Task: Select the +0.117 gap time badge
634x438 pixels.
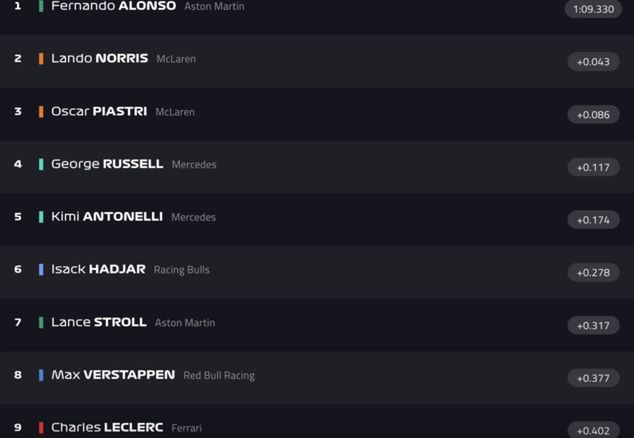Action: [593, 167]
